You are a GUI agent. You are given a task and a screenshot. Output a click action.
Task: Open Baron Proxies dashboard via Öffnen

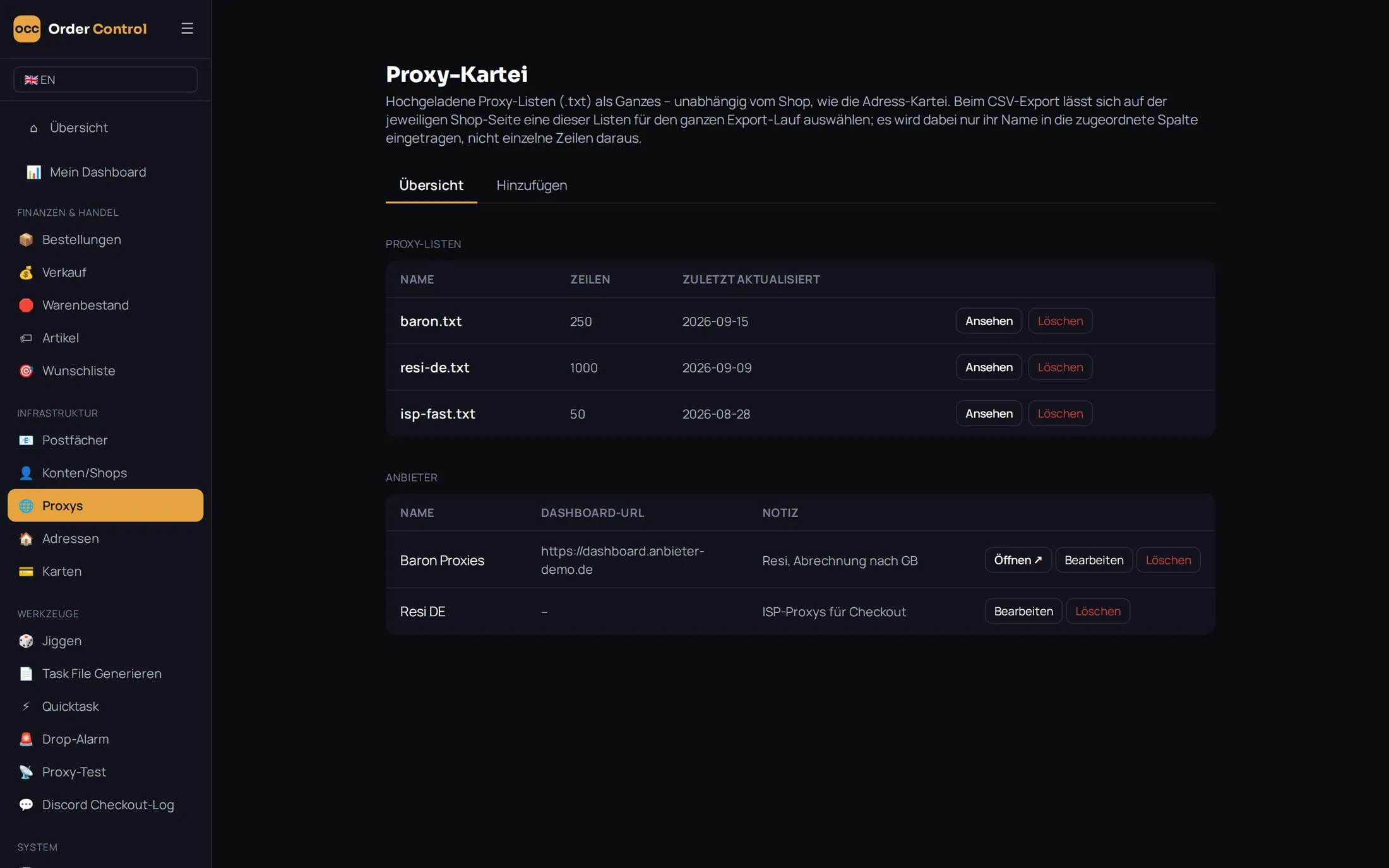pos(1018,560)
